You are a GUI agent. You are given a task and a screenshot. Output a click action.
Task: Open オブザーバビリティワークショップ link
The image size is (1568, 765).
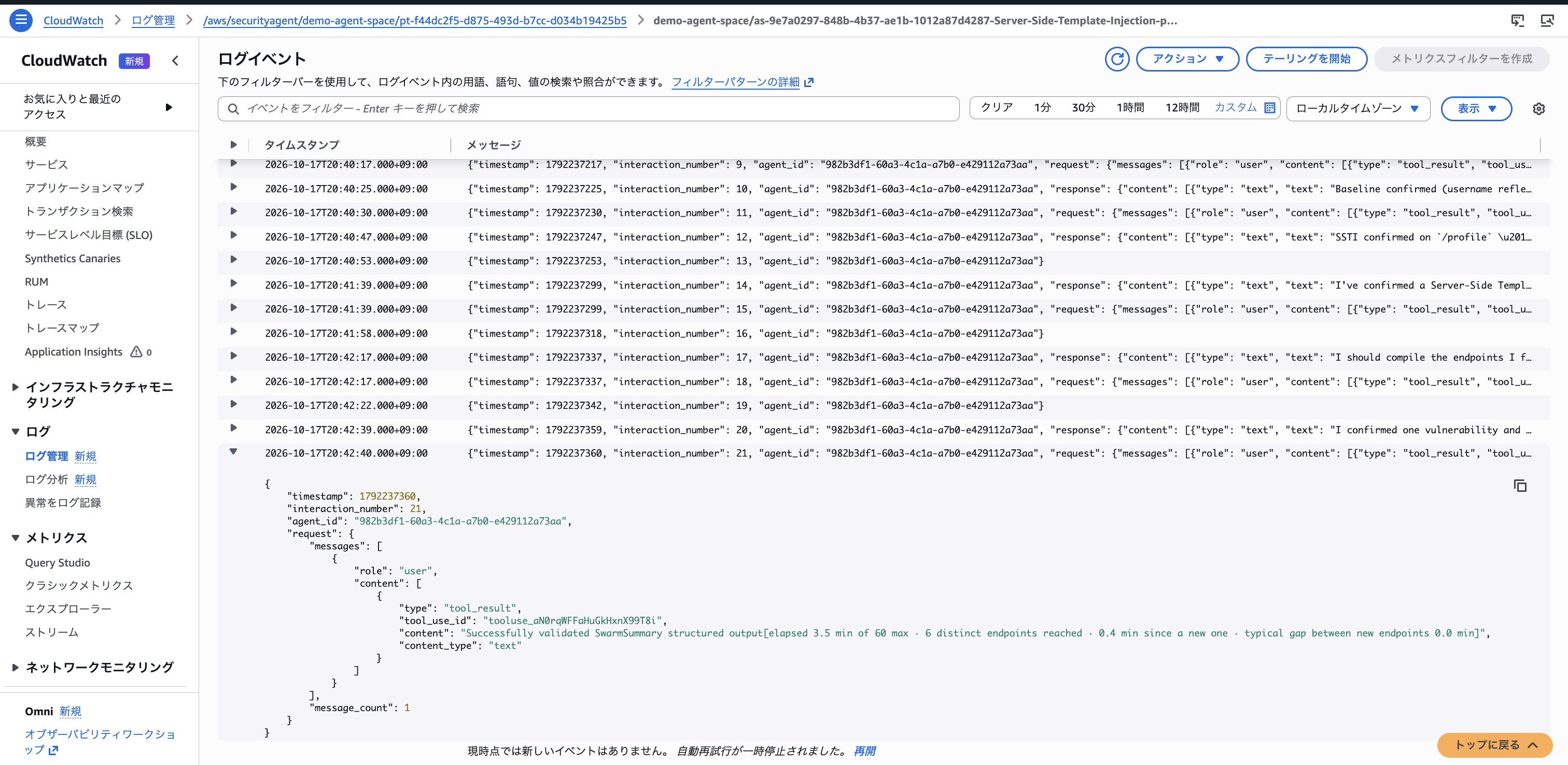(x=99, y=742)
